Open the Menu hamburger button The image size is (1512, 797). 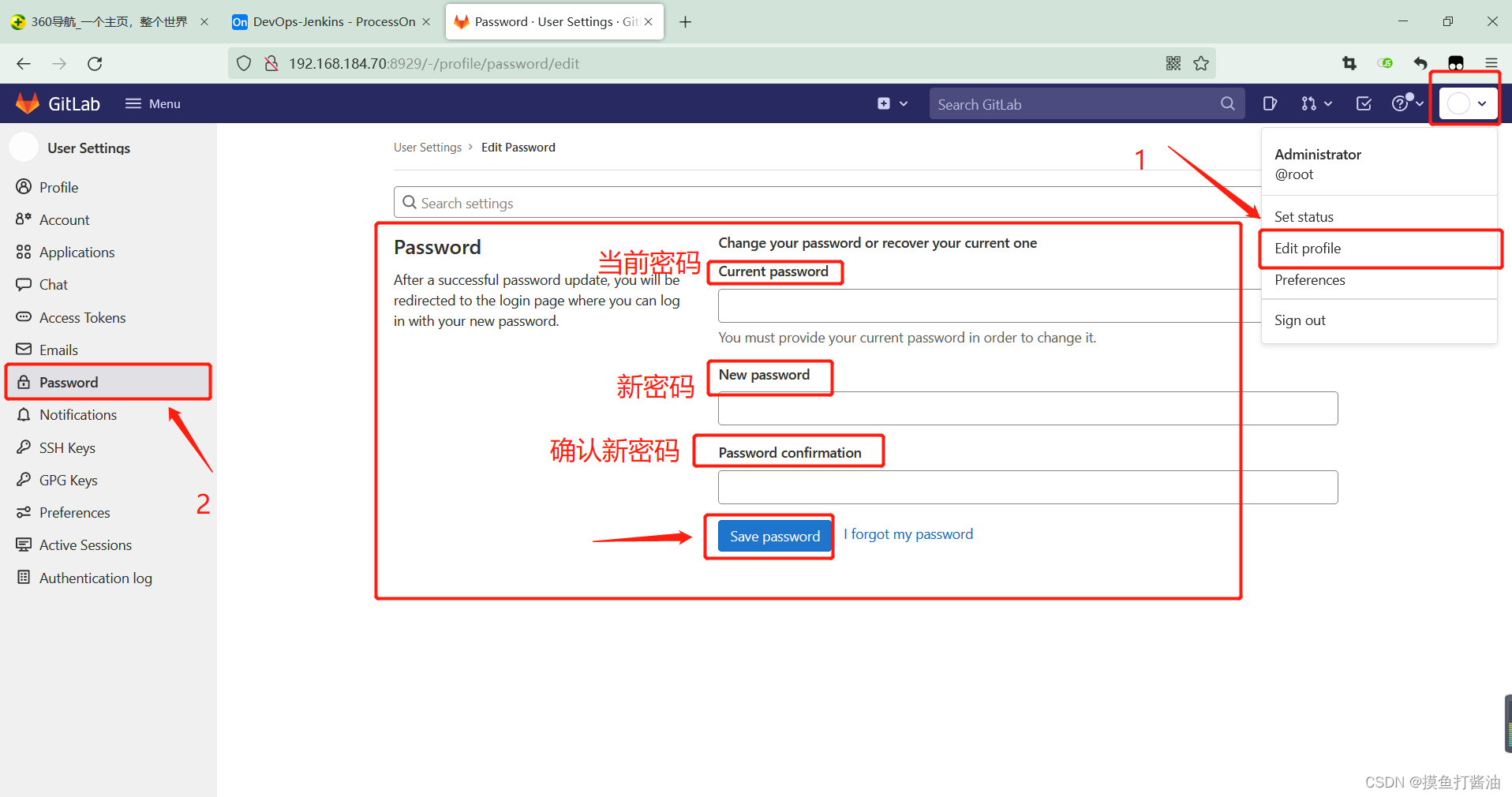[153, 103]
